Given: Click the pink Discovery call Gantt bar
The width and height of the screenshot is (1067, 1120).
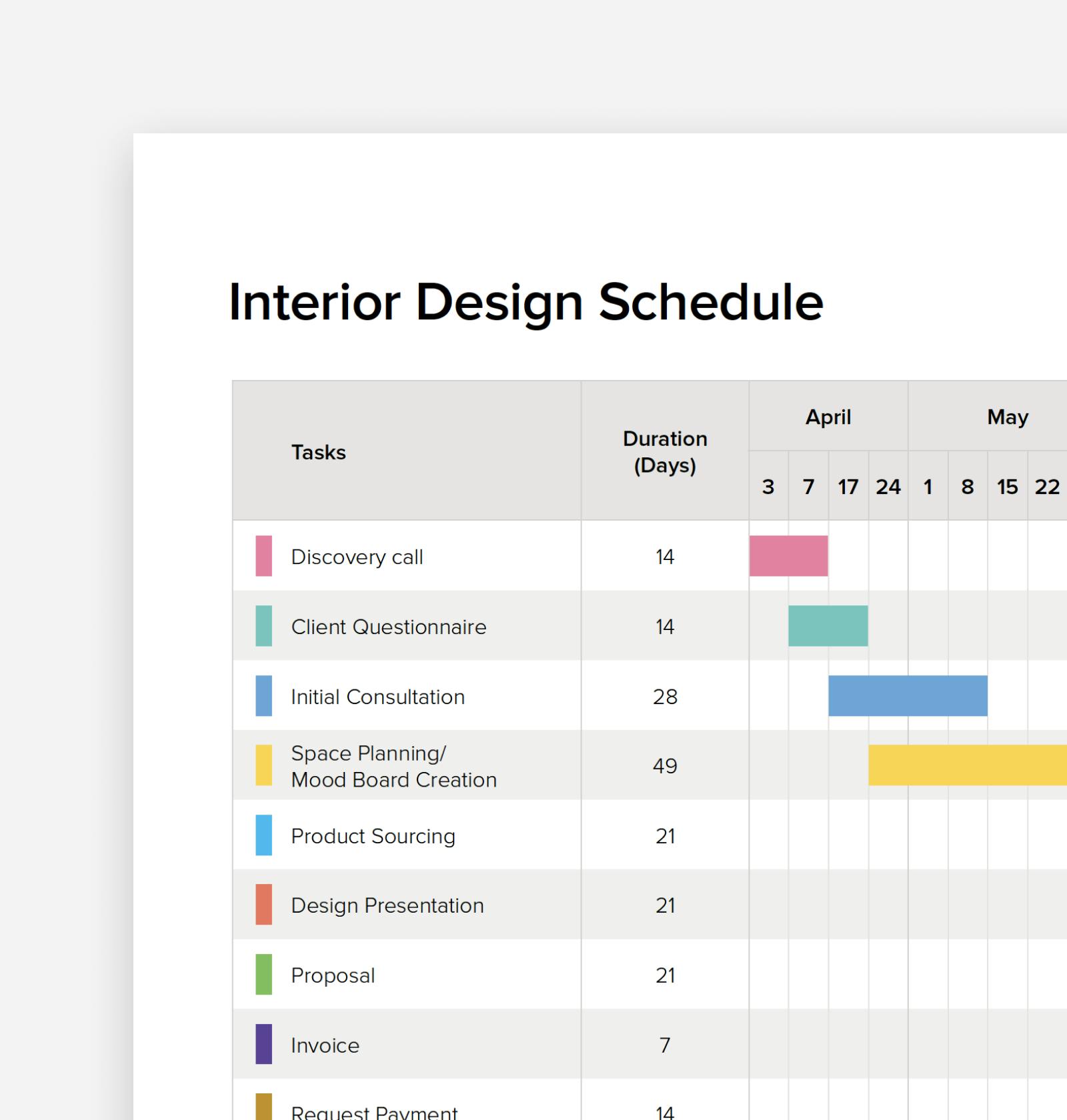Looking at the screenshot, I should tap(788, 556).
